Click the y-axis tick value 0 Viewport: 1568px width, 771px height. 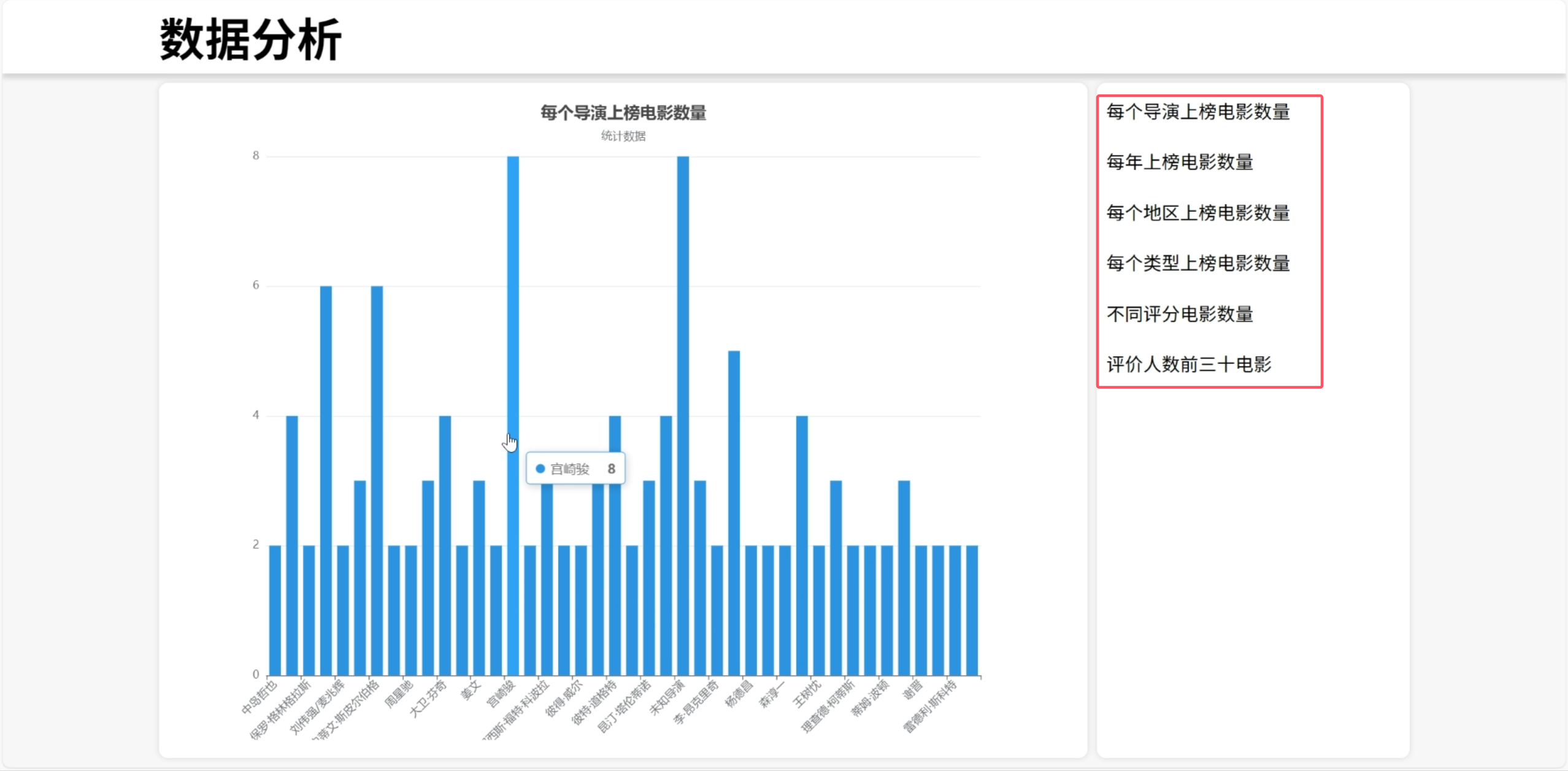[256, 675]
